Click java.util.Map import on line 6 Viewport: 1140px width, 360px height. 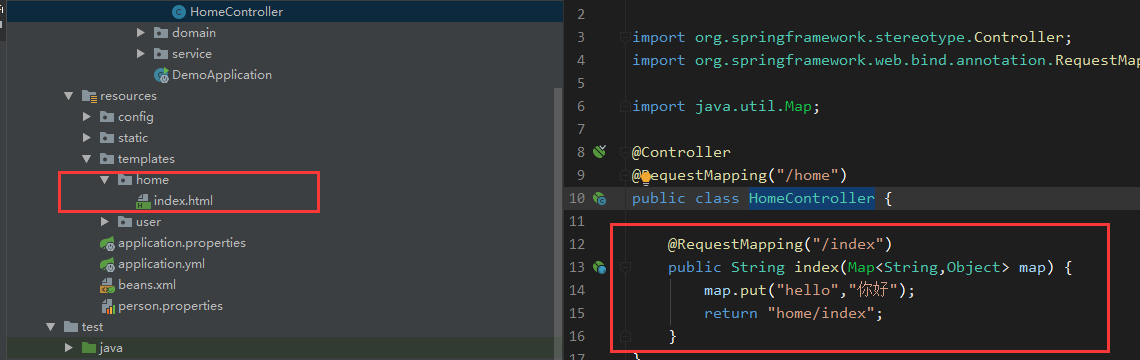tap(753, 106)
